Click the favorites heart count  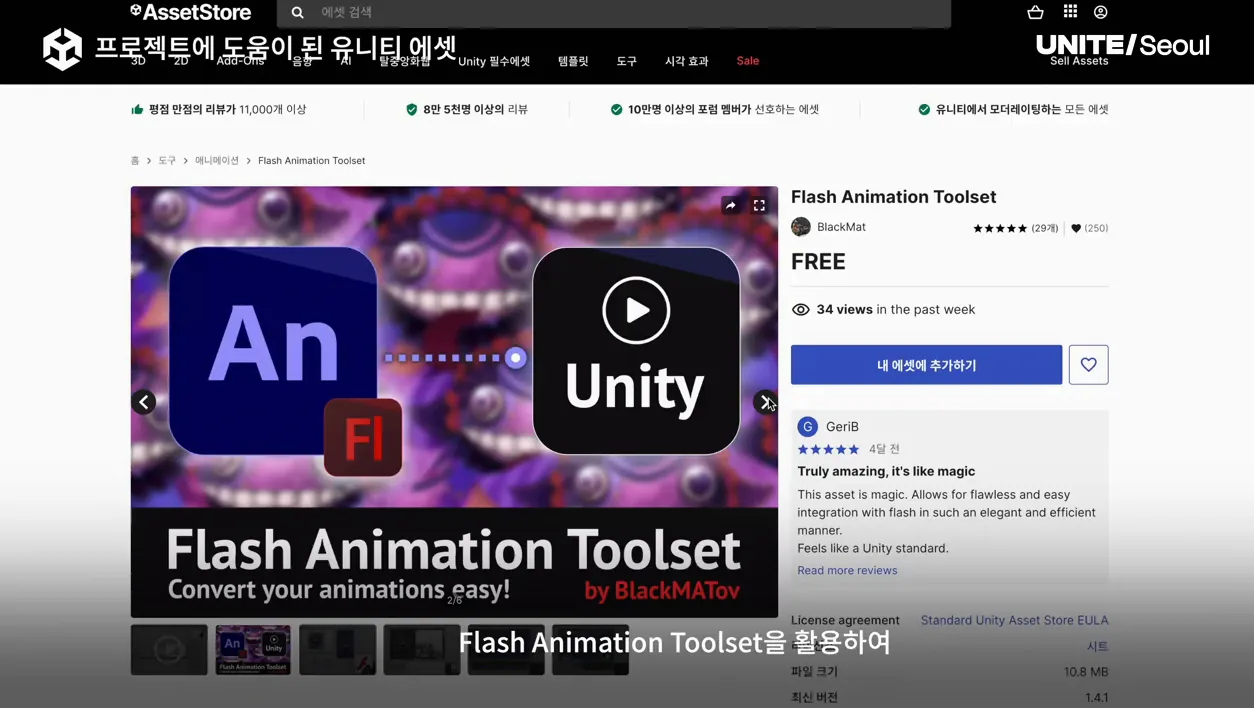click(x=1089, y=228)
